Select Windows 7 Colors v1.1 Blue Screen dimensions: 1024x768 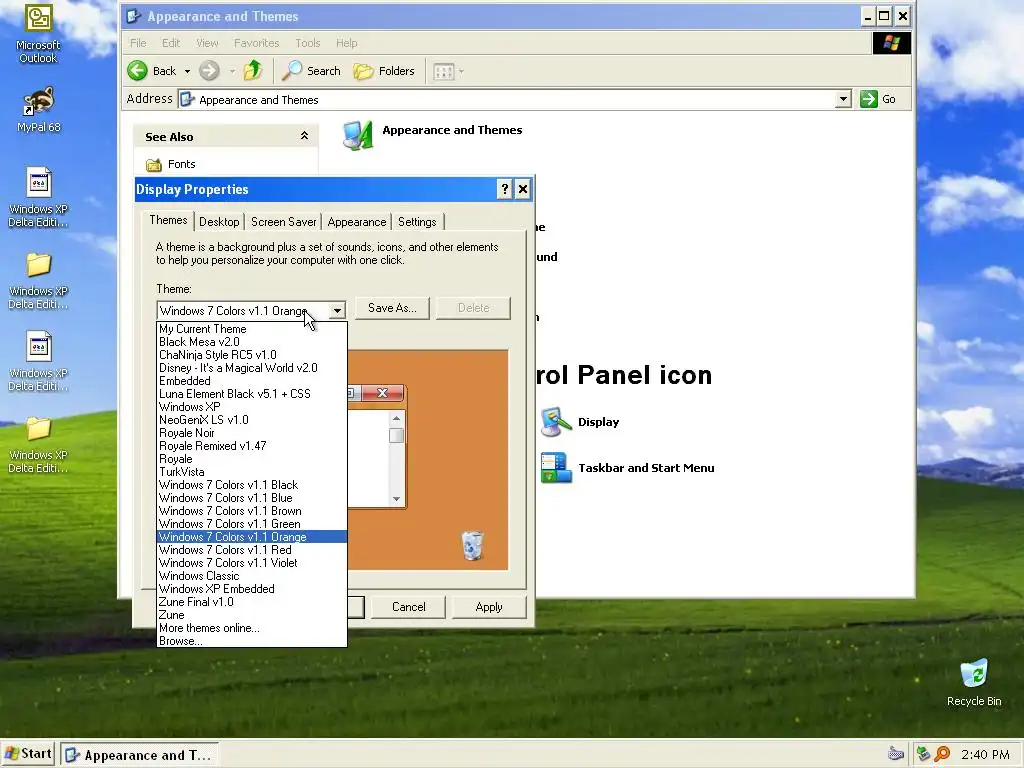pos(252,498)
